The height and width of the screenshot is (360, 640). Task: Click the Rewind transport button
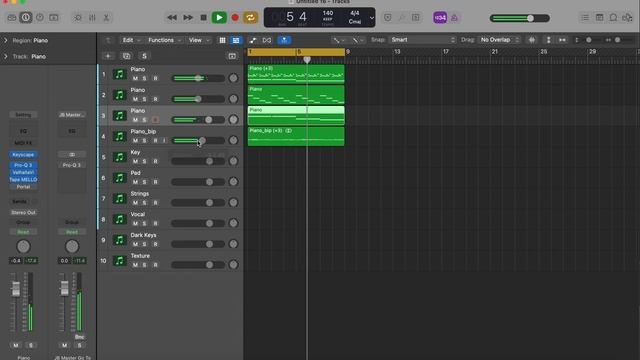pos(172,18)
